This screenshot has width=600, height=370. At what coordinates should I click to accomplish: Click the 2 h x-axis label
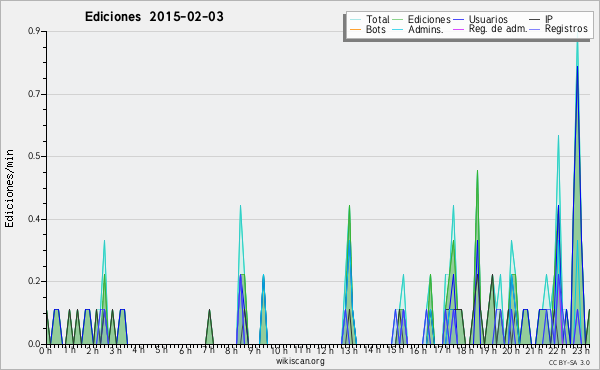click(x=92, y=351)
